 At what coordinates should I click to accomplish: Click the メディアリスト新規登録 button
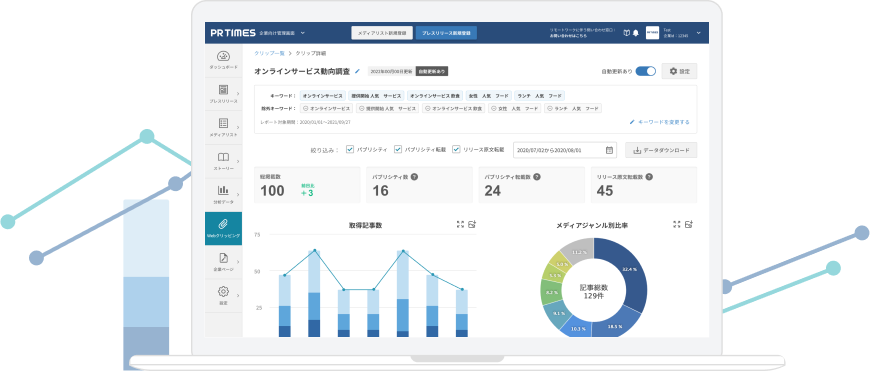click(382, 33)
